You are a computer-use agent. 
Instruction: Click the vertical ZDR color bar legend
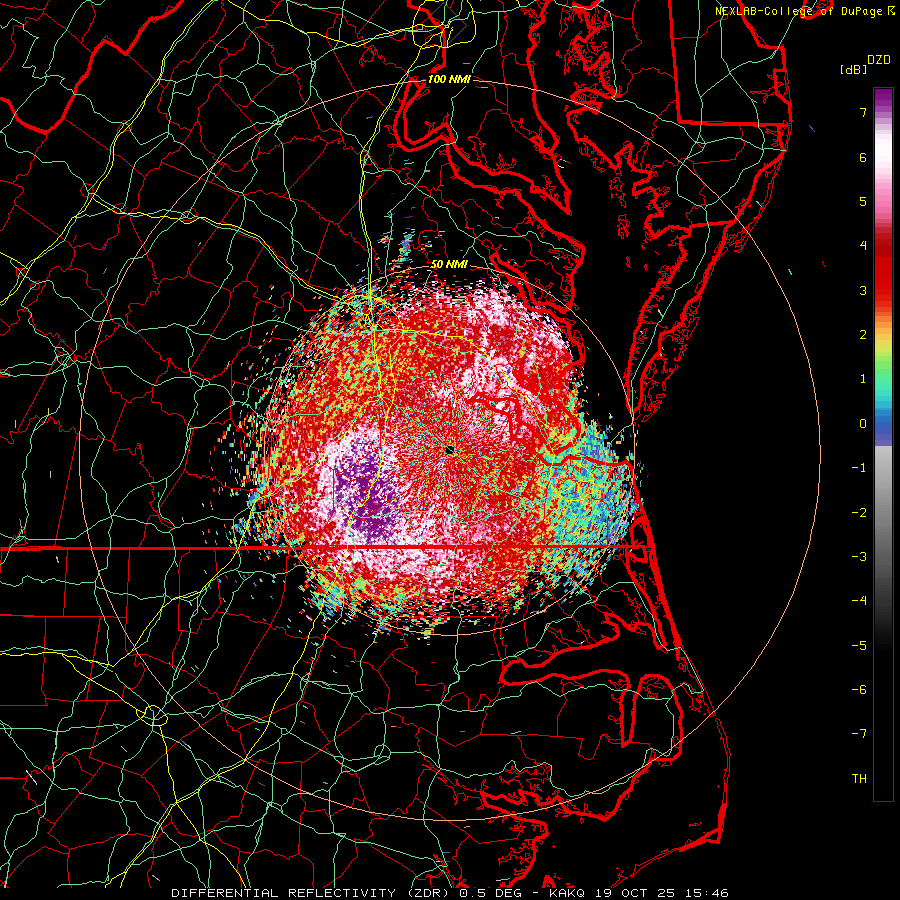(883, 444)
